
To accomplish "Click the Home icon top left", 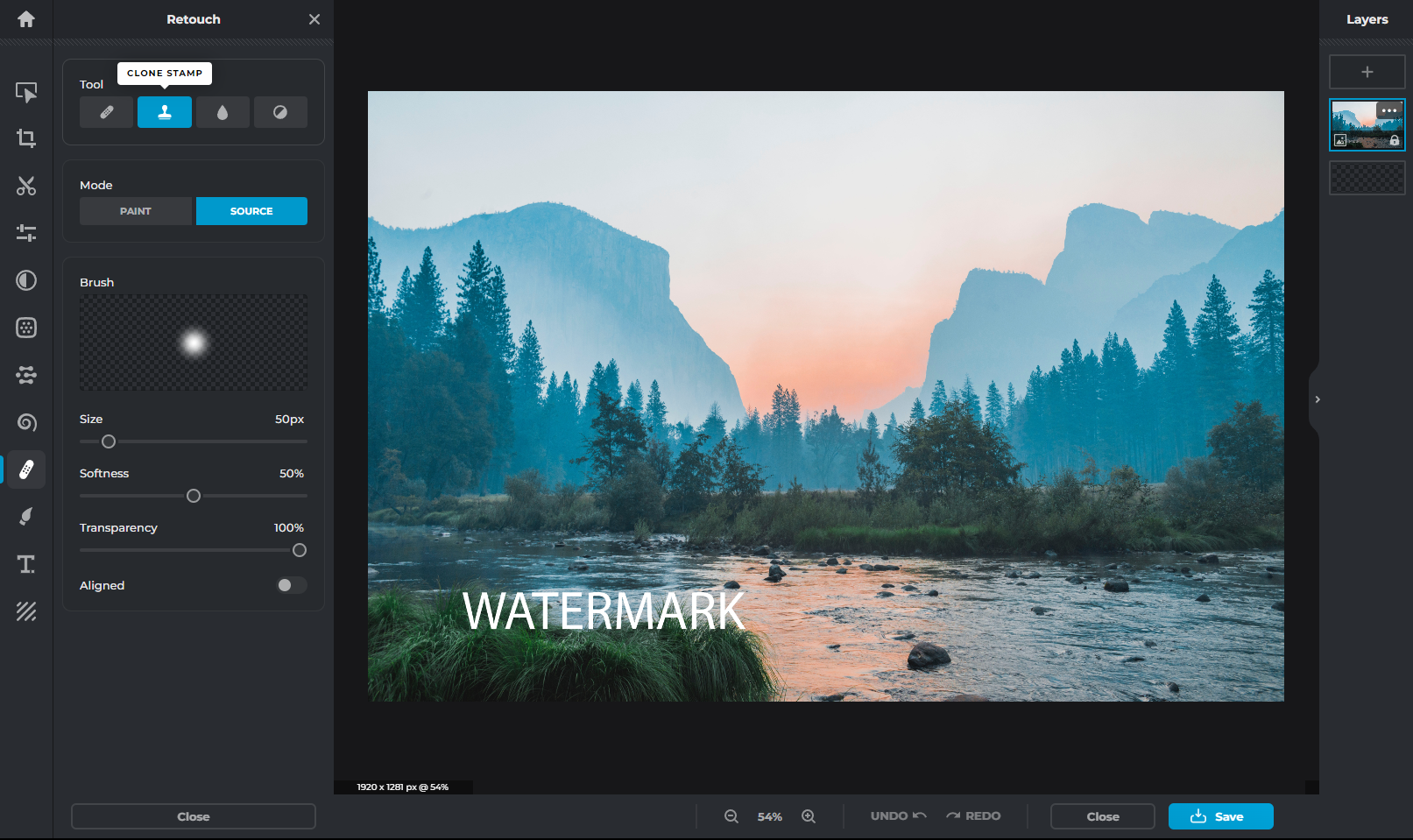I will 25,18.
